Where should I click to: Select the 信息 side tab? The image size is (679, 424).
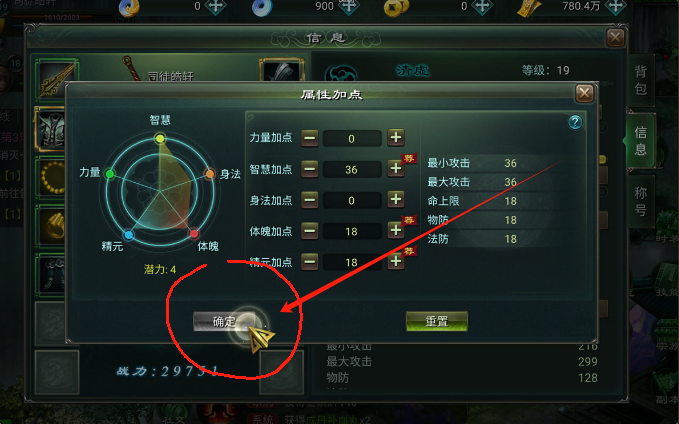tap(640, 140)
